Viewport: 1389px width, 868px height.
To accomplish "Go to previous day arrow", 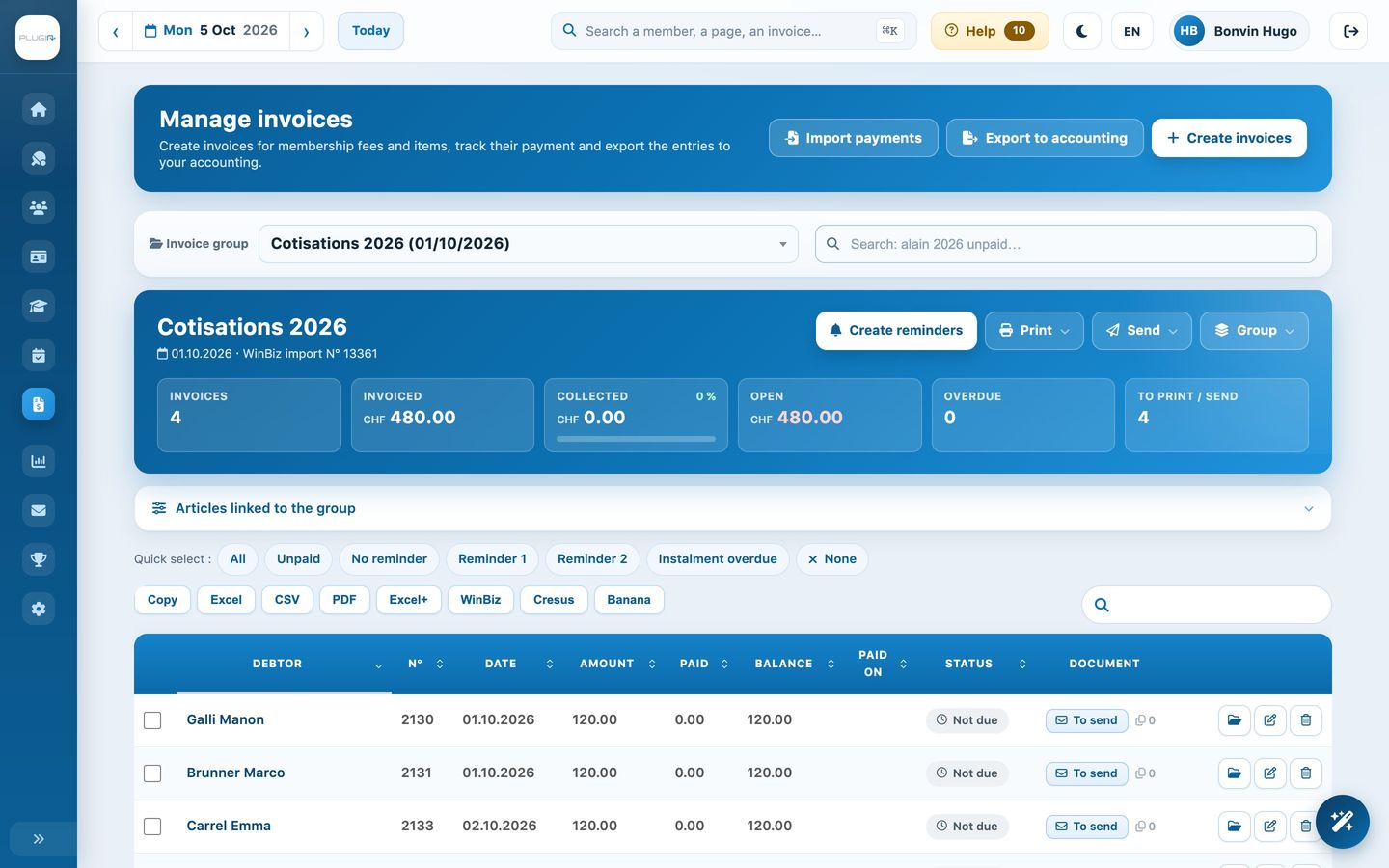I will 116,31.
